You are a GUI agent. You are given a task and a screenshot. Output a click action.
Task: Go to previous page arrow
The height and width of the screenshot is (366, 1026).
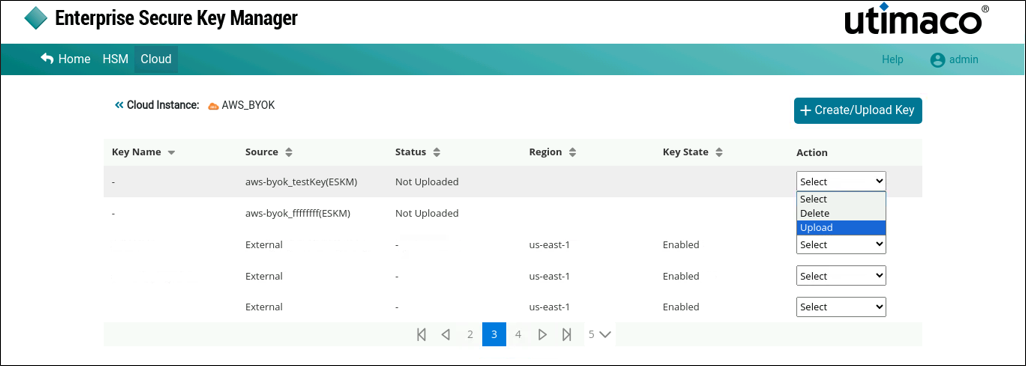coord(446,335)
